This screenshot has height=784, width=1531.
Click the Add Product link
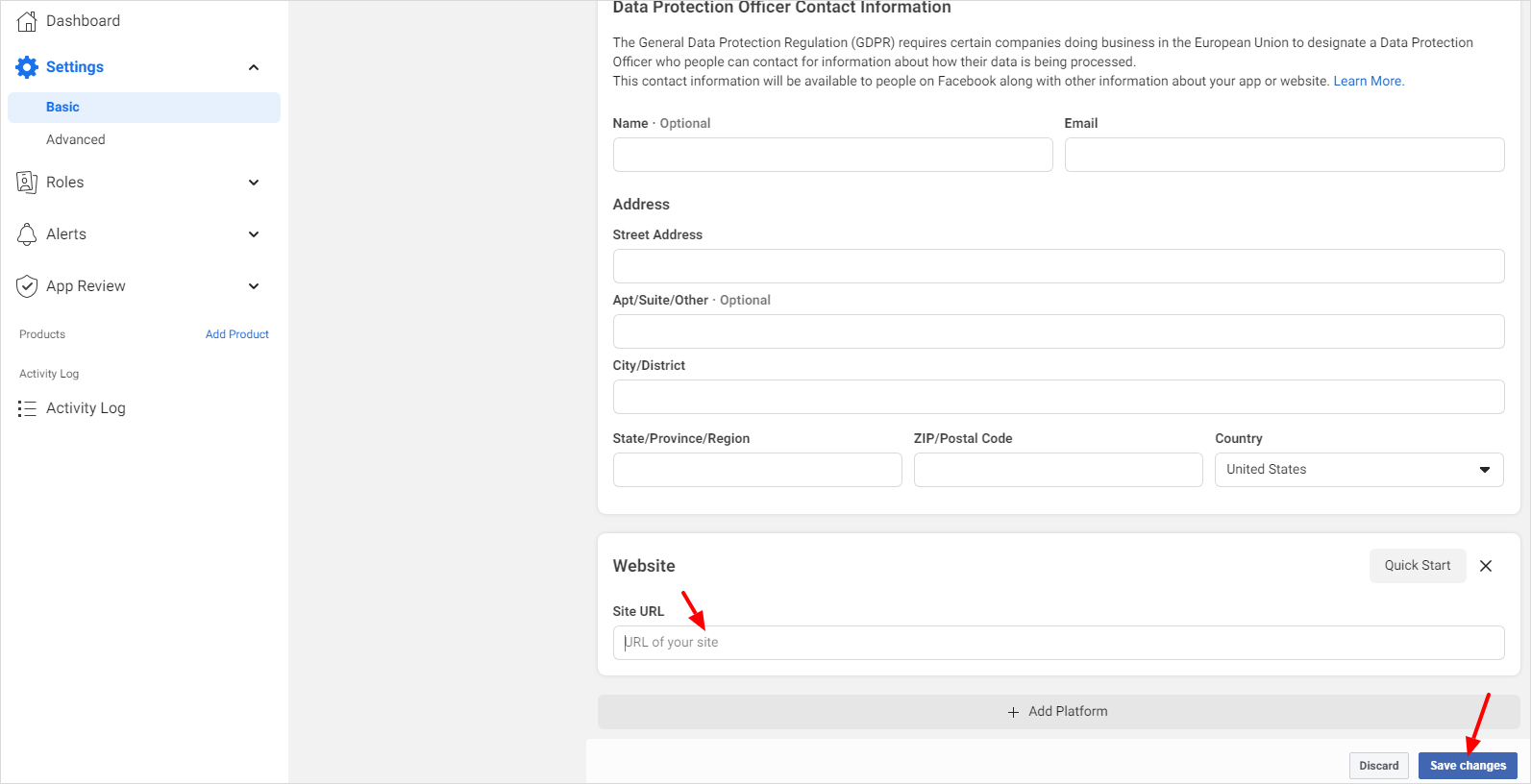pyautogui.click(x=237, y=334)
